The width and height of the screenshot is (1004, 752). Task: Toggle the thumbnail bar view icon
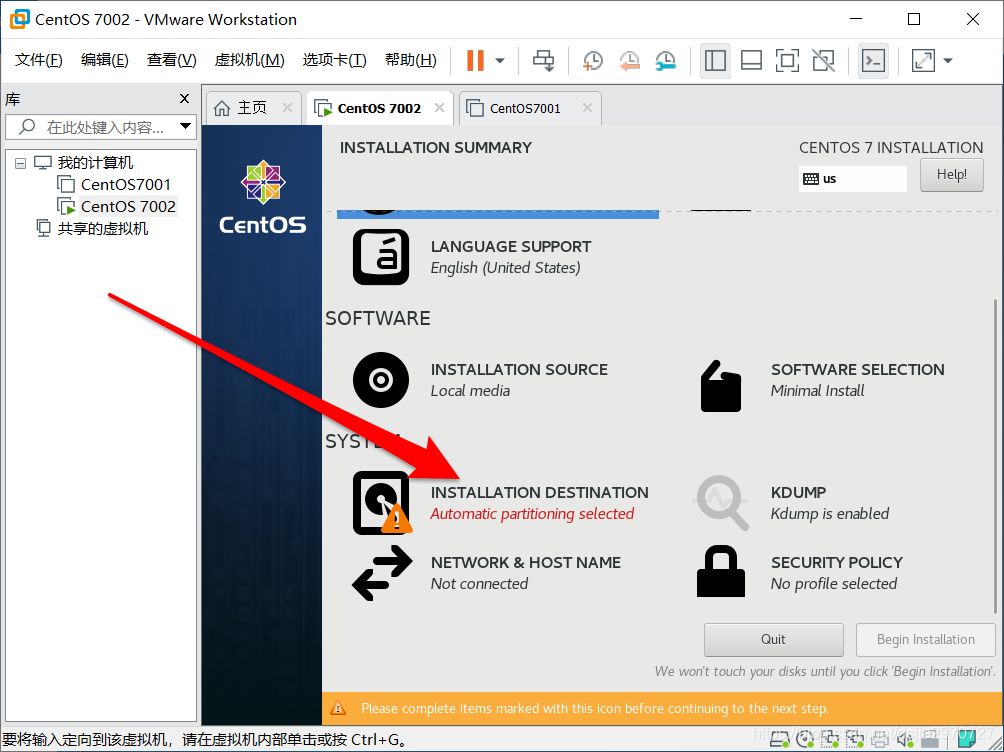pyautogui.click(x=751, y=61)
